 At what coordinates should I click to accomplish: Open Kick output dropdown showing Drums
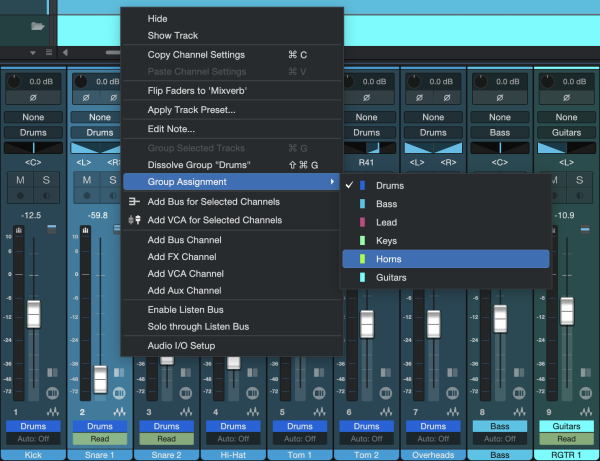33,132
